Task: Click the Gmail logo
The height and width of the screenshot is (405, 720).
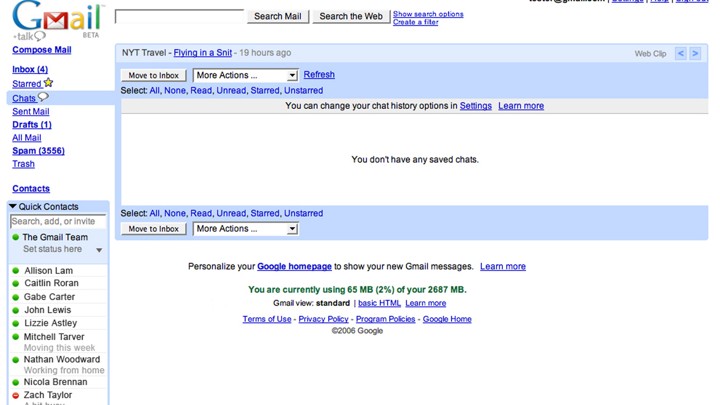Action: (x=57, y=20)
